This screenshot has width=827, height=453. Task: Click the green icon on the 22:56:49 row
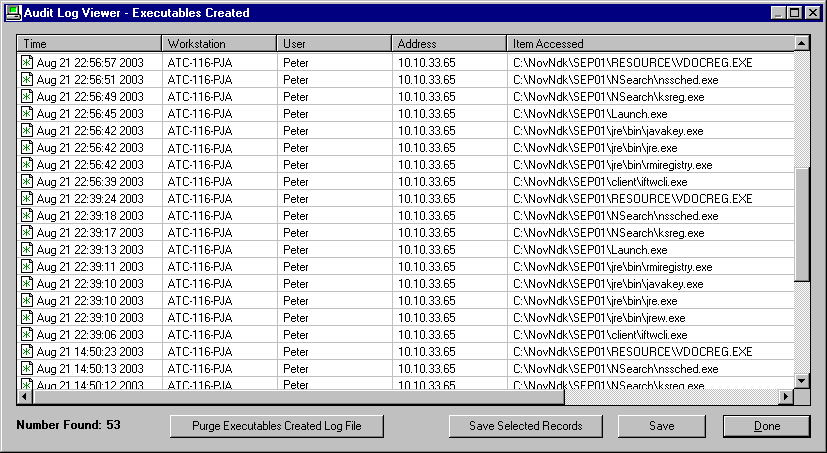point(26,97)
